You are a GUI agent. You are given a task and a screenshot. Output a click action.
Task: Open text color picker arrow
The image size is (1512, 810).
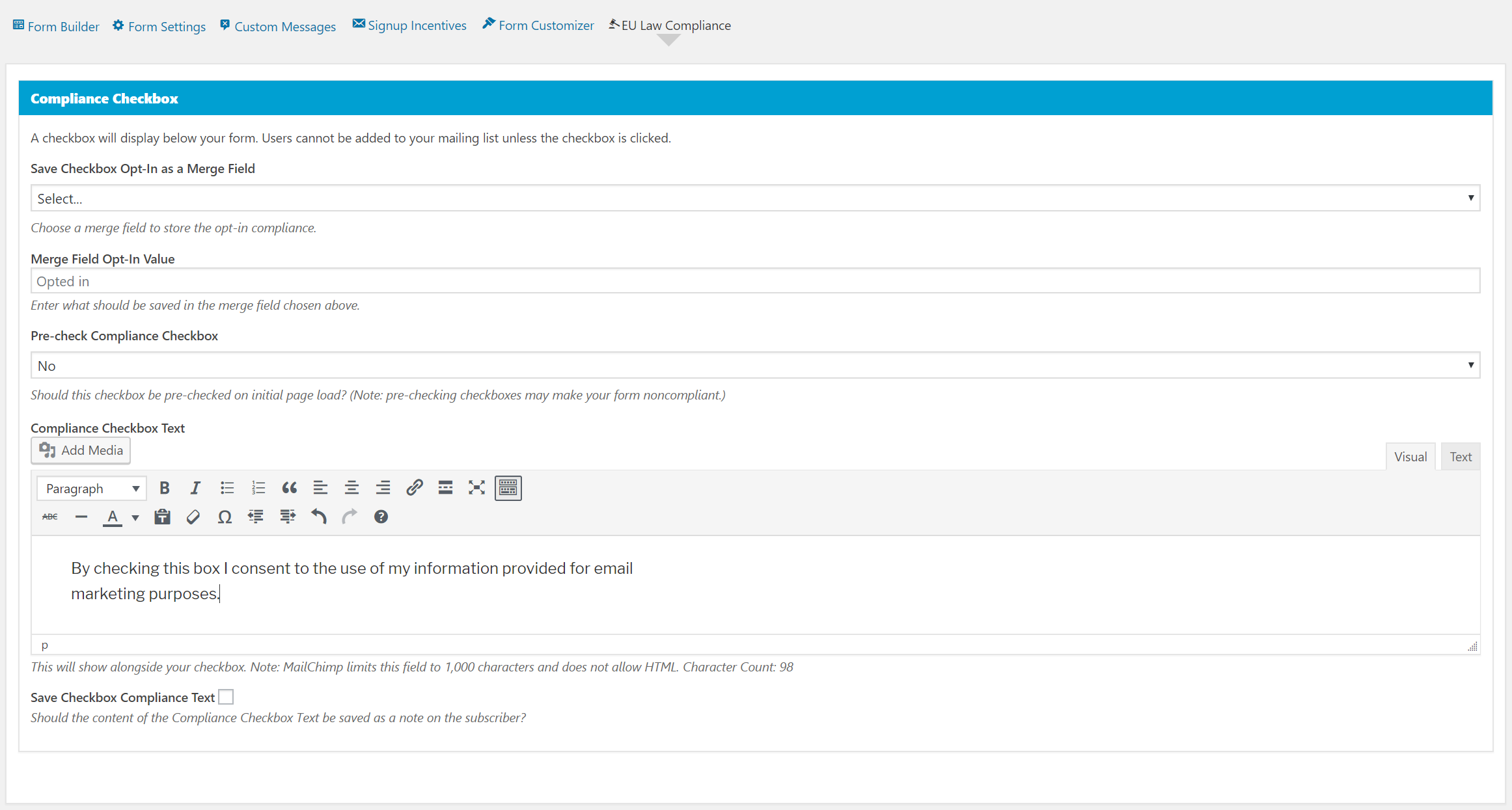click(135, 518)
